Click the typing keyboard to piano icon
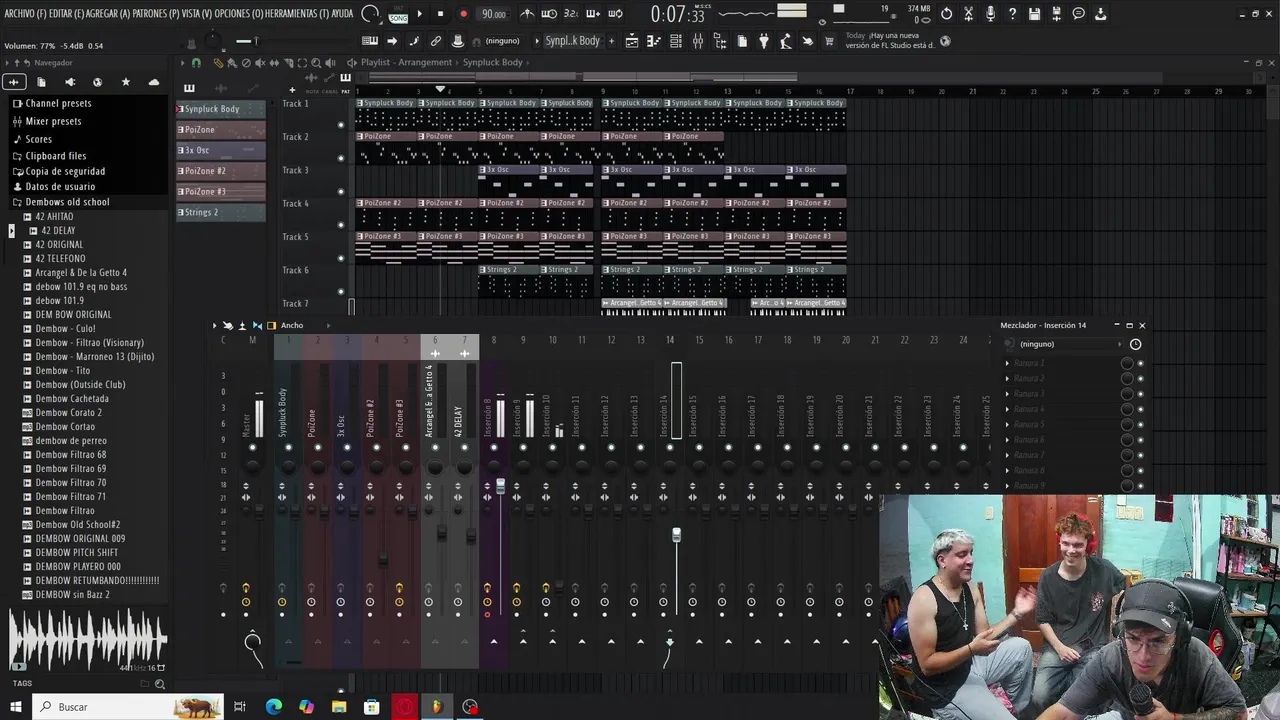 point(370,41)
